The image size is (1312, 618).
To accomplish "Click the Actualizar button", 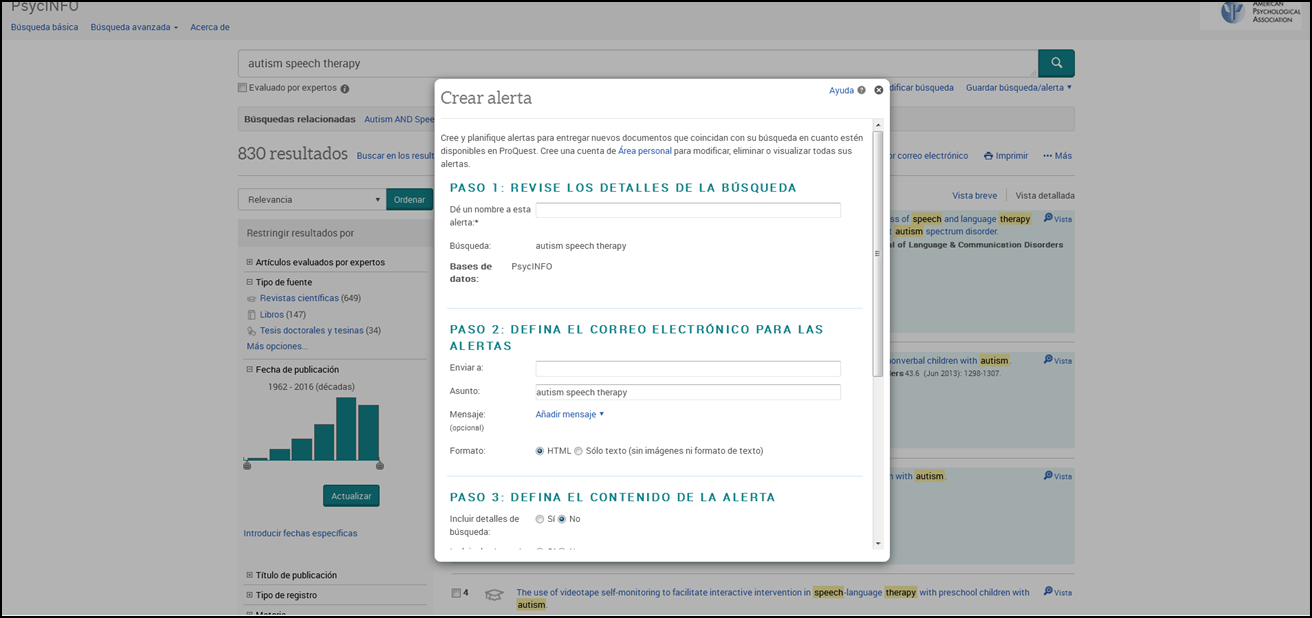I will [x=351, y=496].
